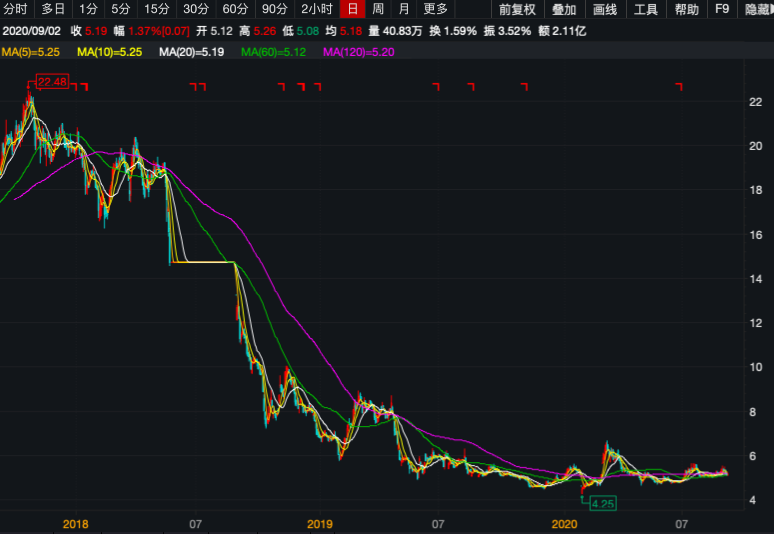This screenshot has height=534, width=774.
Task: Activate the 画线 drawing tool
Action: (605, 9)
